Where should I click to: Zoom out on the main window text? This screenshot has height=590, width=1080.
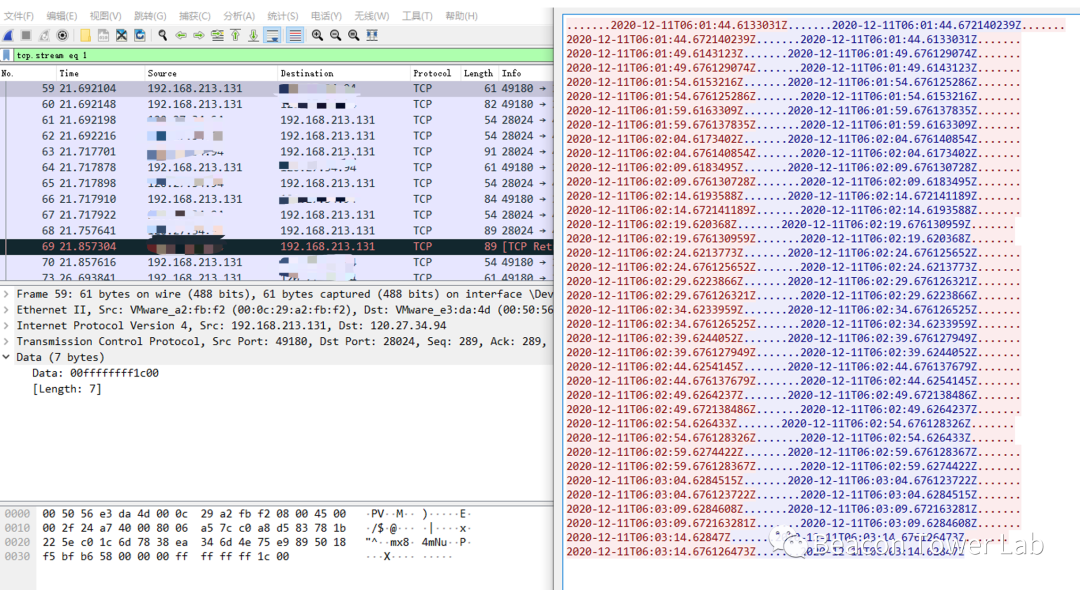(x=335, y=35)
